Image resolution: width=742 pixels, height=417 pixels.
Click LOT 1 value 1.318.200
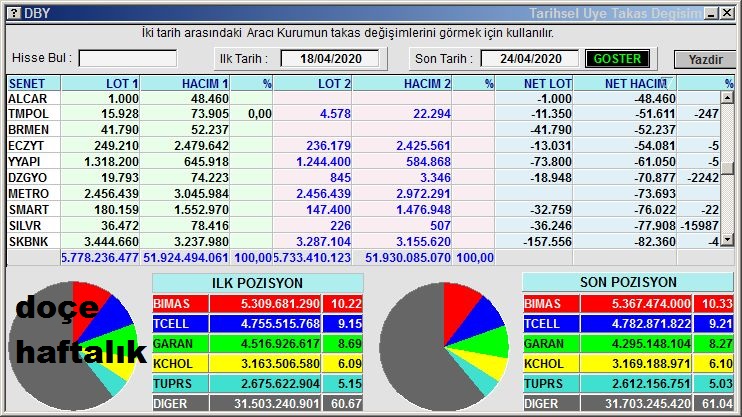[x=112, y=162]
